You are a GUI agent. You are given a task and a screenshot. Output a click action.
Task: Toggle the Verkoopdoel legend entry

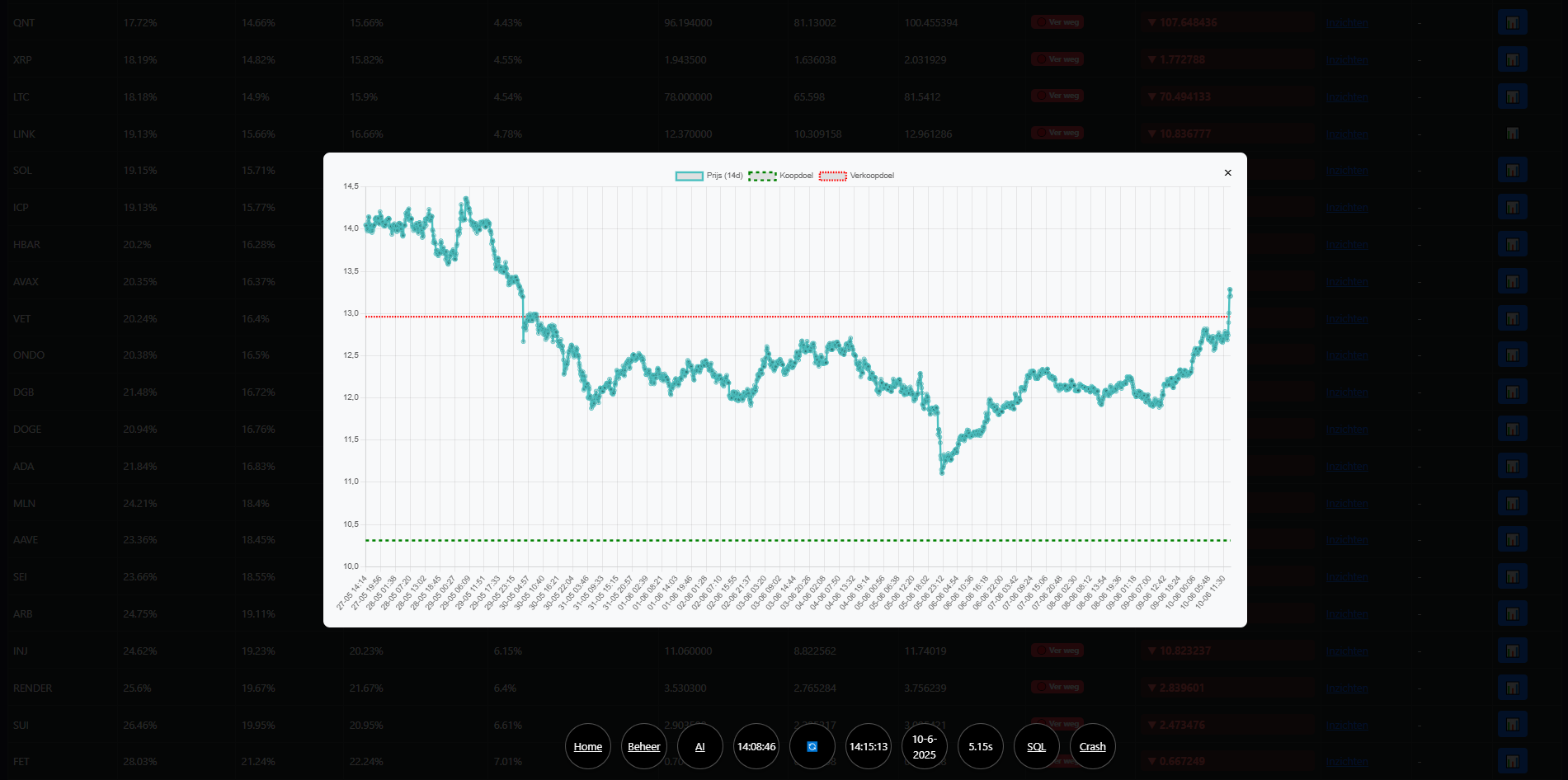tap(856, 176)
